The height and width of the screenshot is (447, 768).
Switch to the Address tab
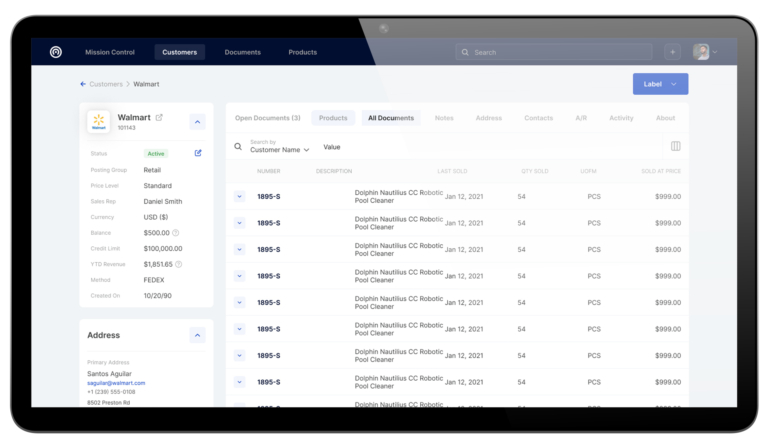tap(489, 118)
